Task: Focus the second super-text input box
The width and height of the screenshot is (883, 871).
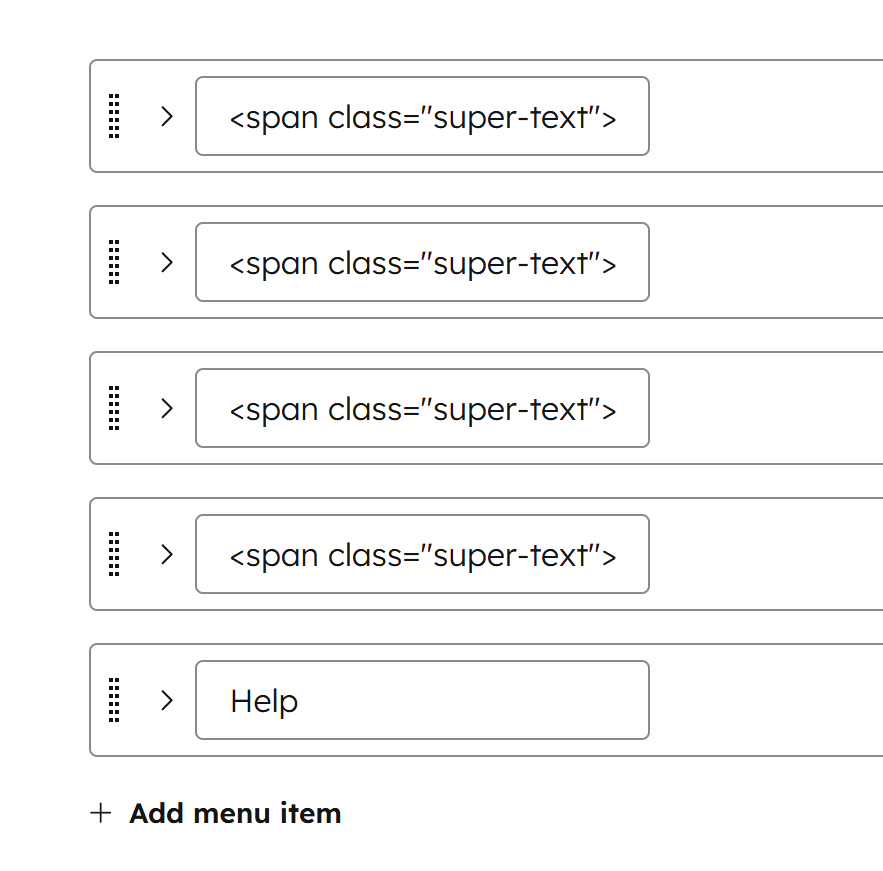Action: click(x=421, y=262)
